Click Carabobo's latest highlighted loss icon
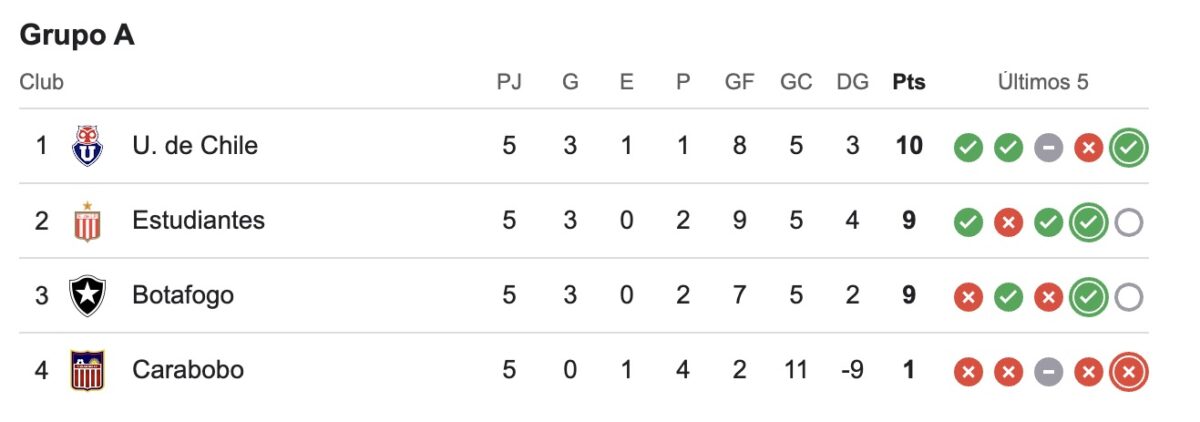The width and height of the screenshot is (1200, 422). 1129,373
